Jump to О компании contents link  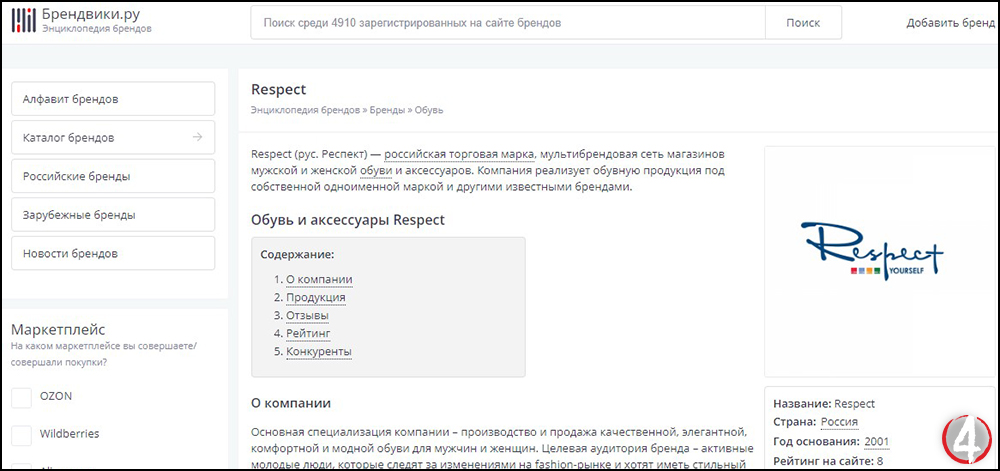coord(319,279)
